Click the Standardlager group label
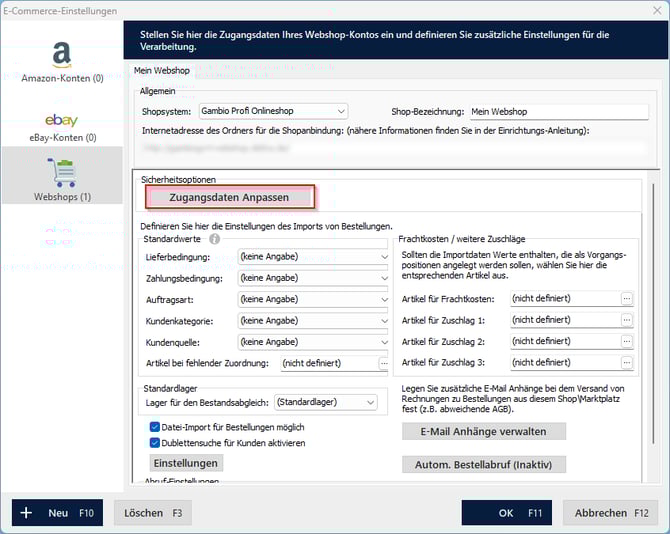 click(170, 388)
